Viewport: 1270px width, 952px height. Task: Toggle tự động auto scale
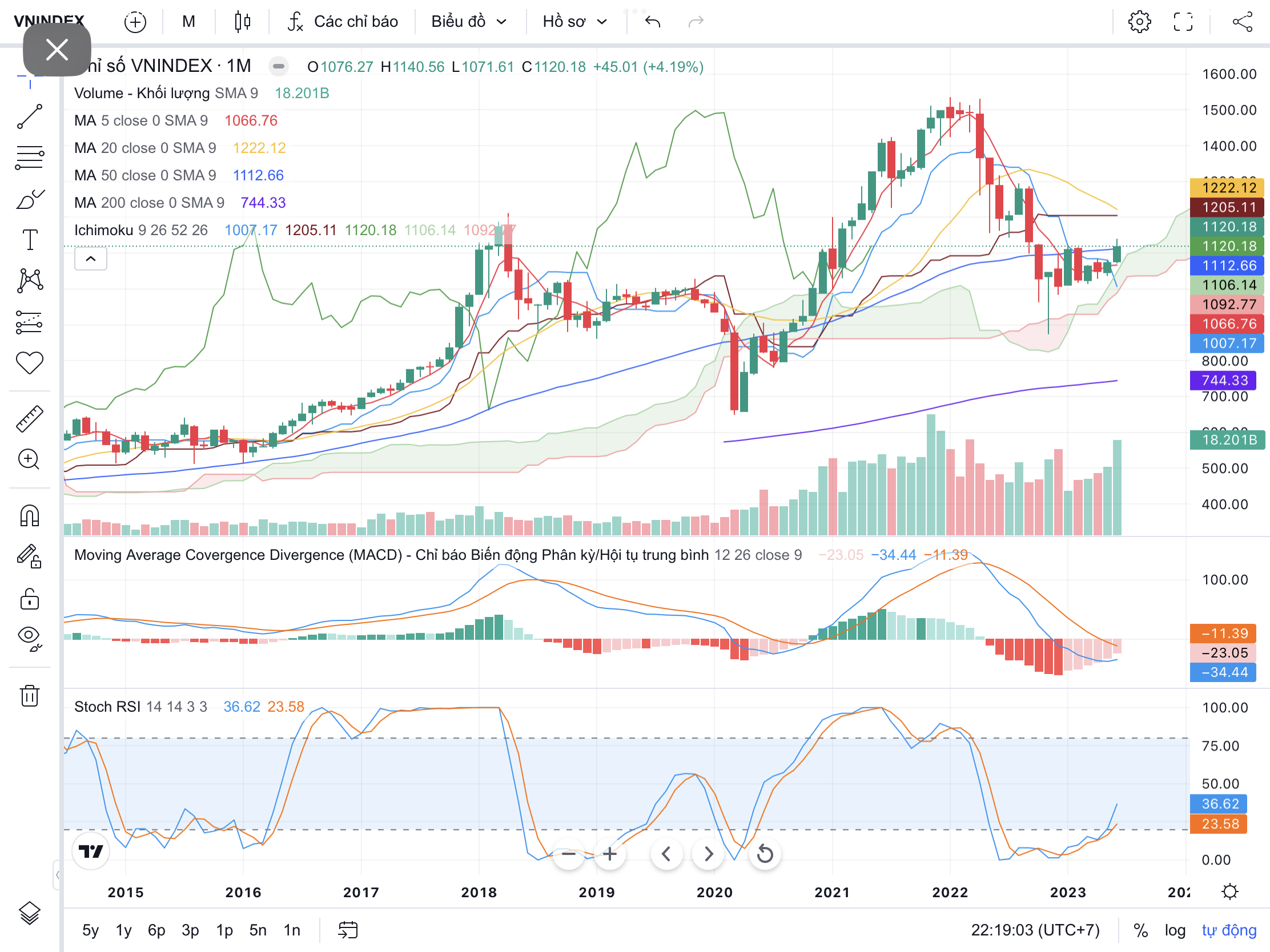tap(1229, 930)
